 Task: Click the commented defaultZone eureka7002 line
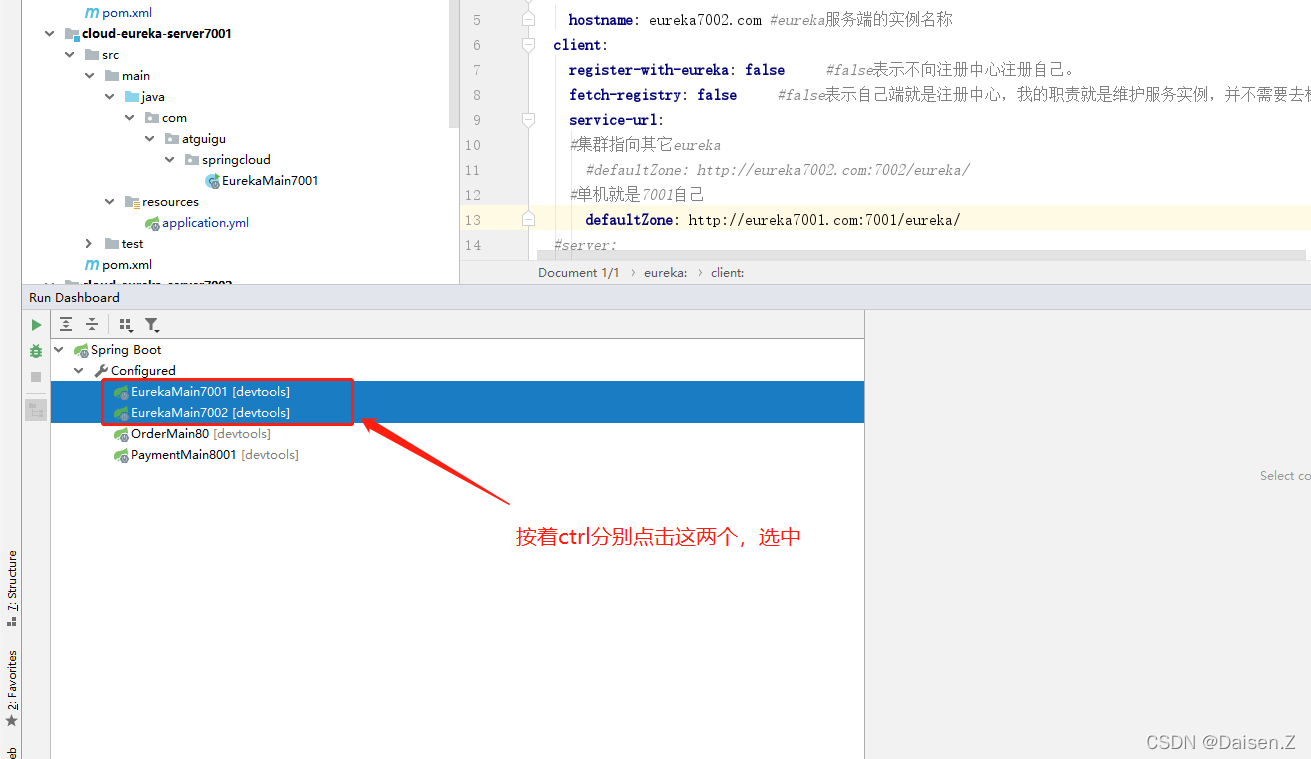click(x=777, y=170)
